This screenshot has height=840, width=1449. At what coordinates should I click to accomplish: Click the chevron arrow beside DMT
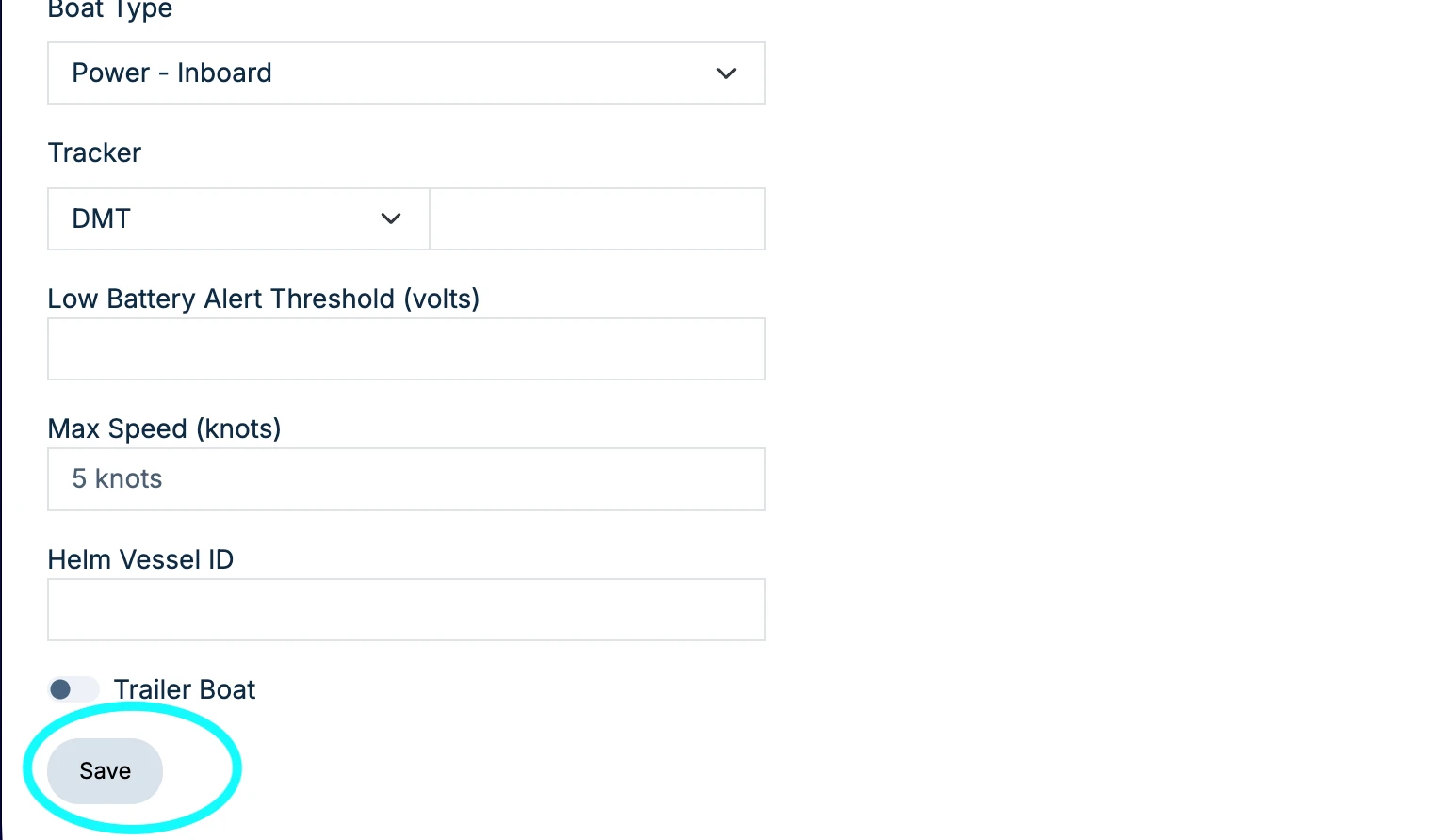[391, 218]
